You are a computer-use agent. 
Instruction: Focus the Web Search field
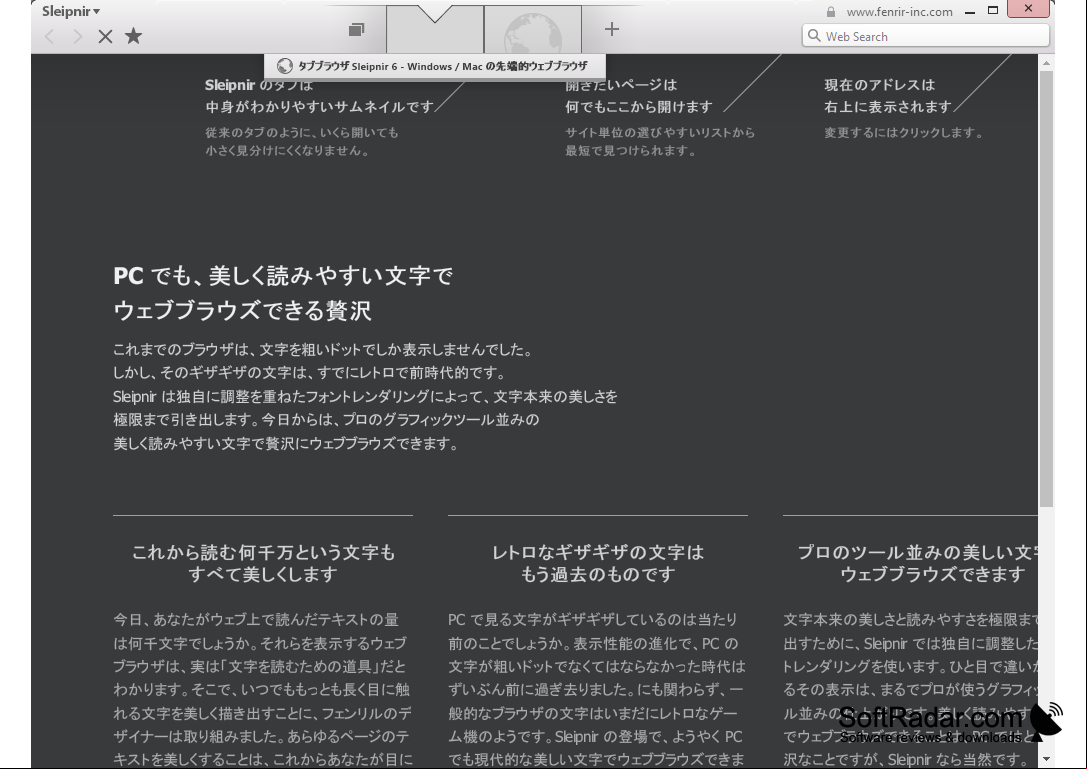click(925, 36)
